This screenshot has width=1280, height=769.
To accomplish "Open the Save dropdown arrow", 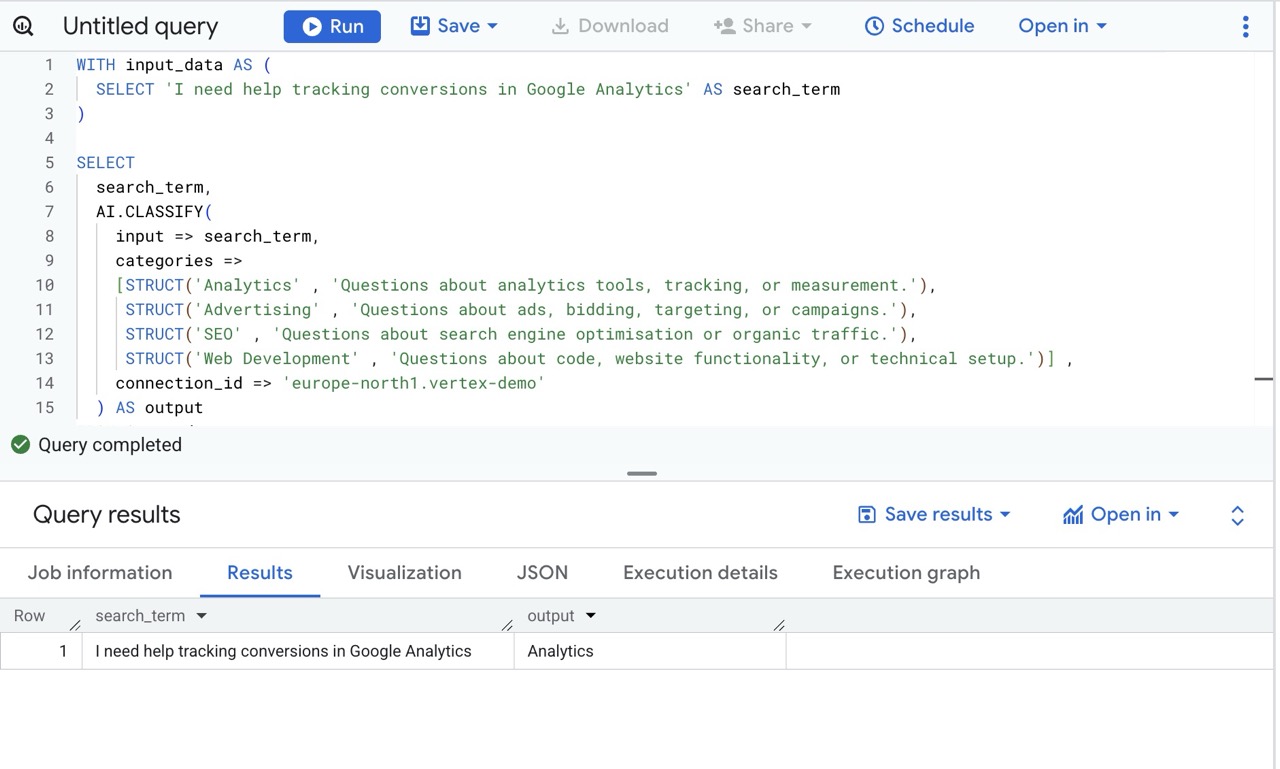I will click(491, 26).
